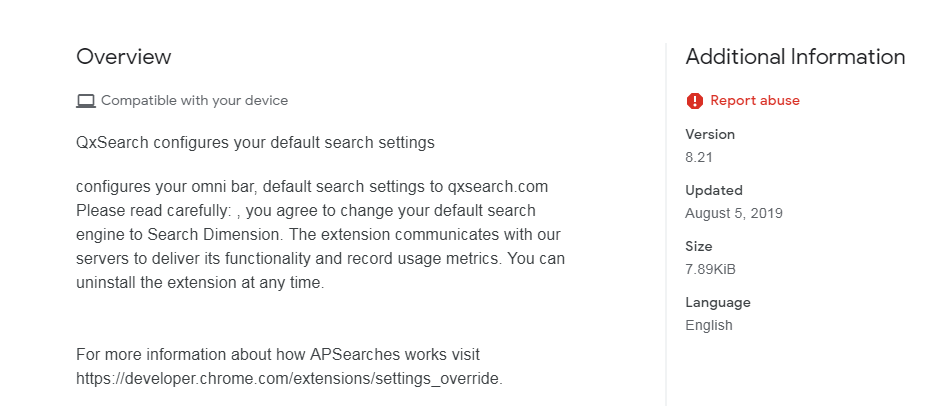Click the 'Compatible with your device' text
Viewport: 943px width, 406px height.
click(x=194, y=100)
